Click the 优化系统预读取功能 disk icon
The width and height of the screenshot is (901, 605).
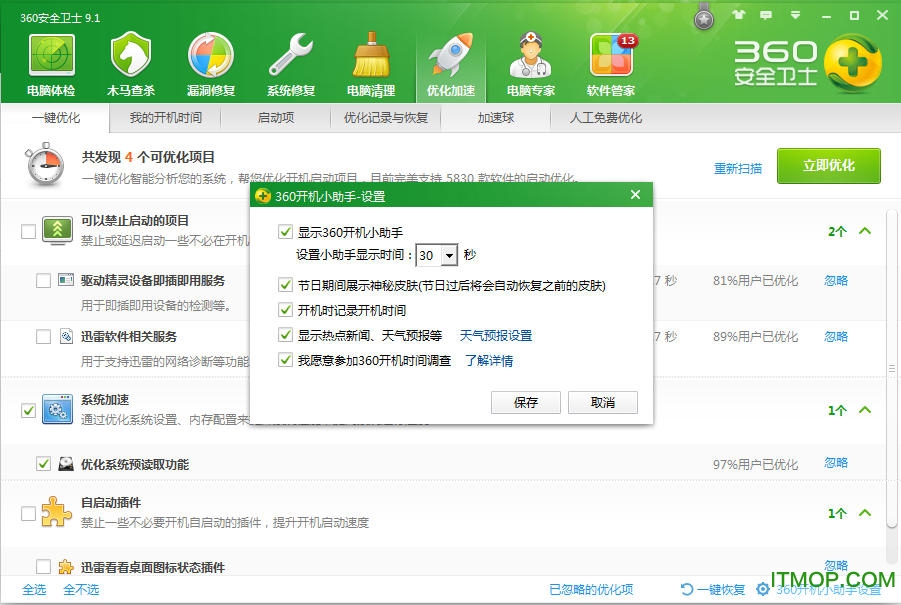pyautogui.click(x=66, y=464)
